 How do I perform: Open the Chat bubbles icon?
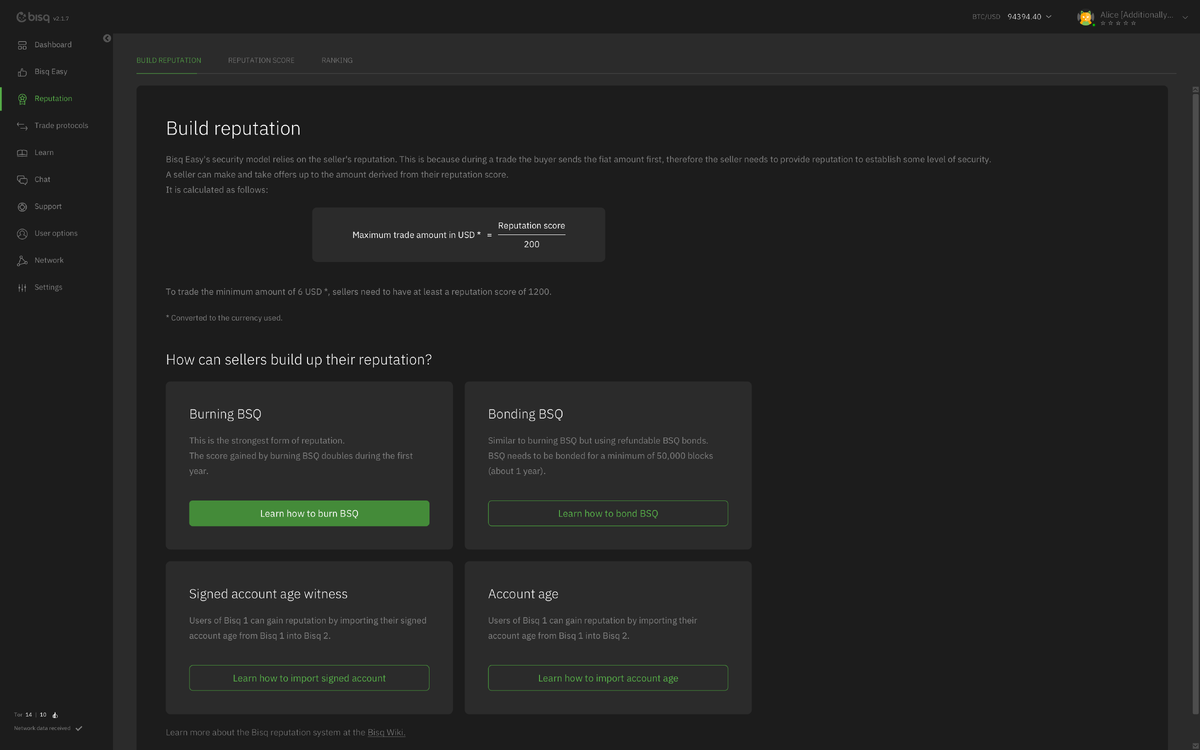(x=22, y=180)
